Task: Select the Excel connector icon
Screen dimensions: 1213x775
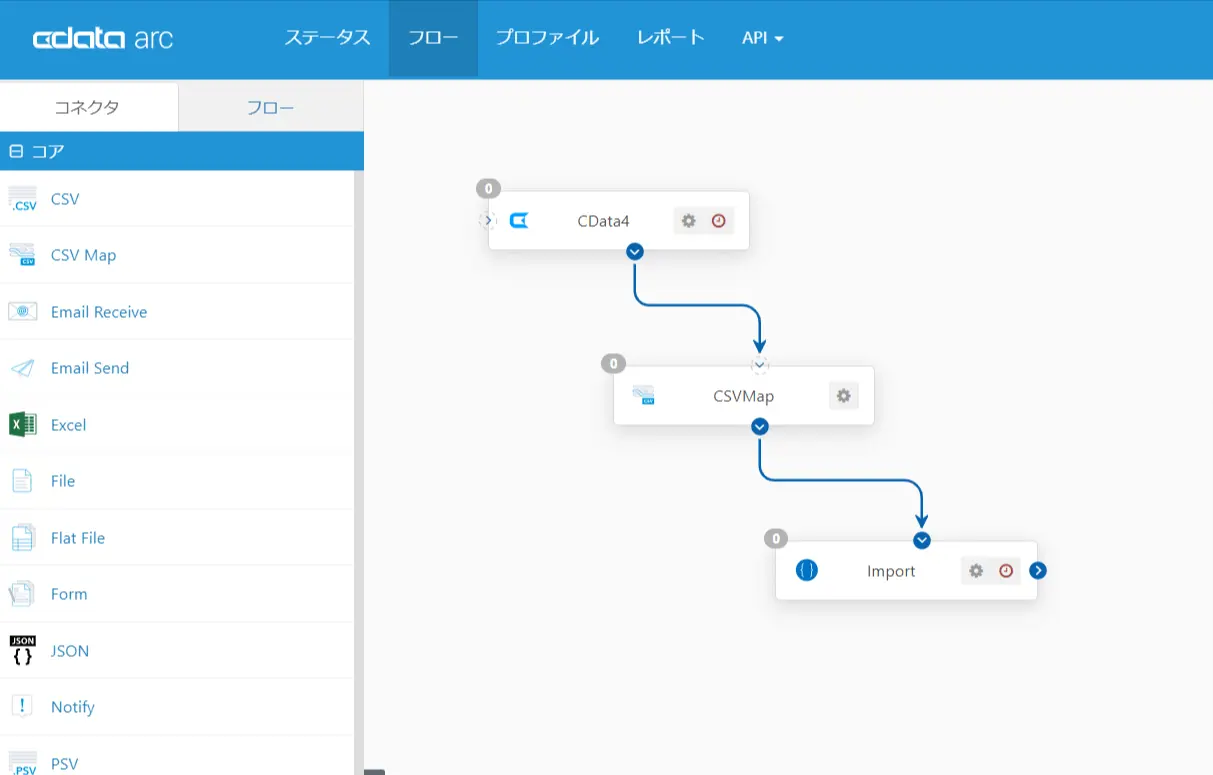Action: coord(22,425)
